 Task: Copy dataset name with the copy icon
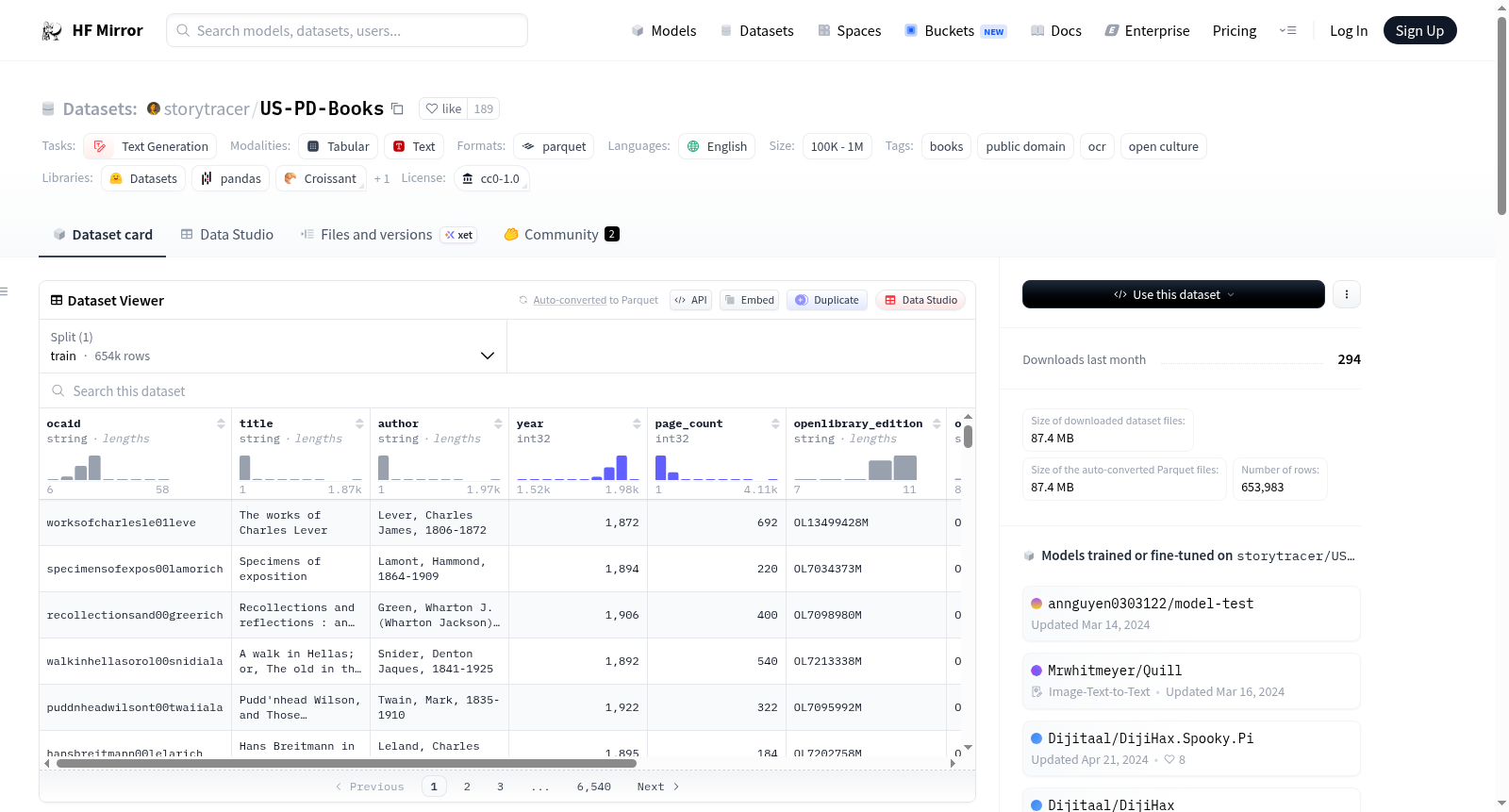[397, 109]
